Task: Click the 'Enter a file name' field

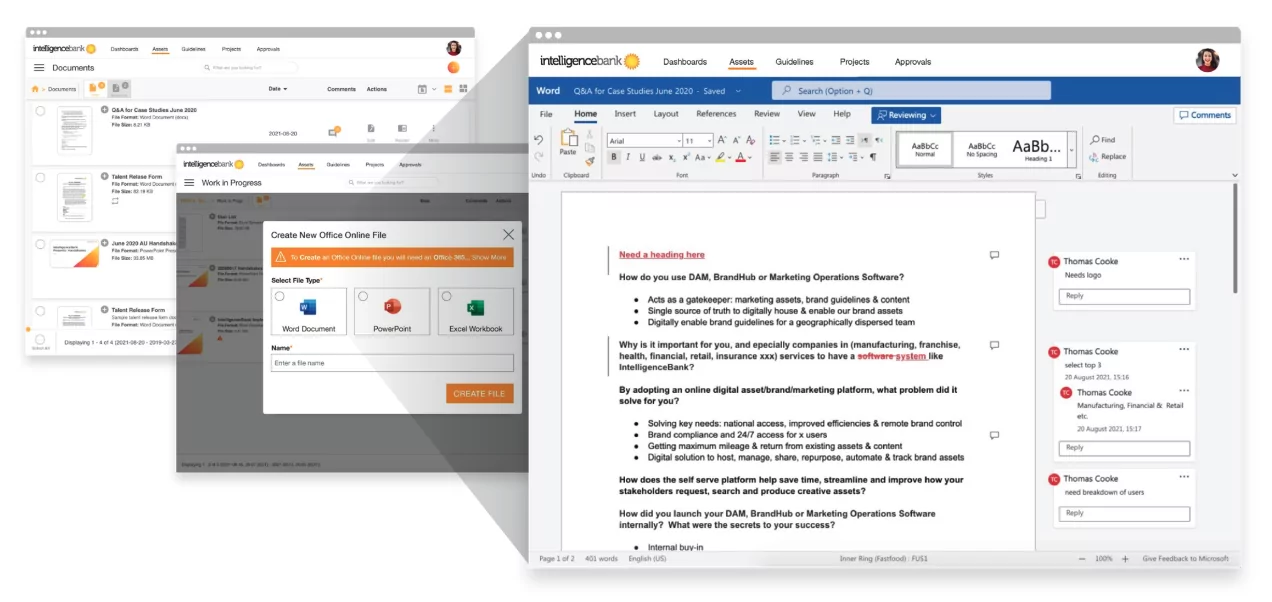Action: pyautogui.click(x=392, y=363)
